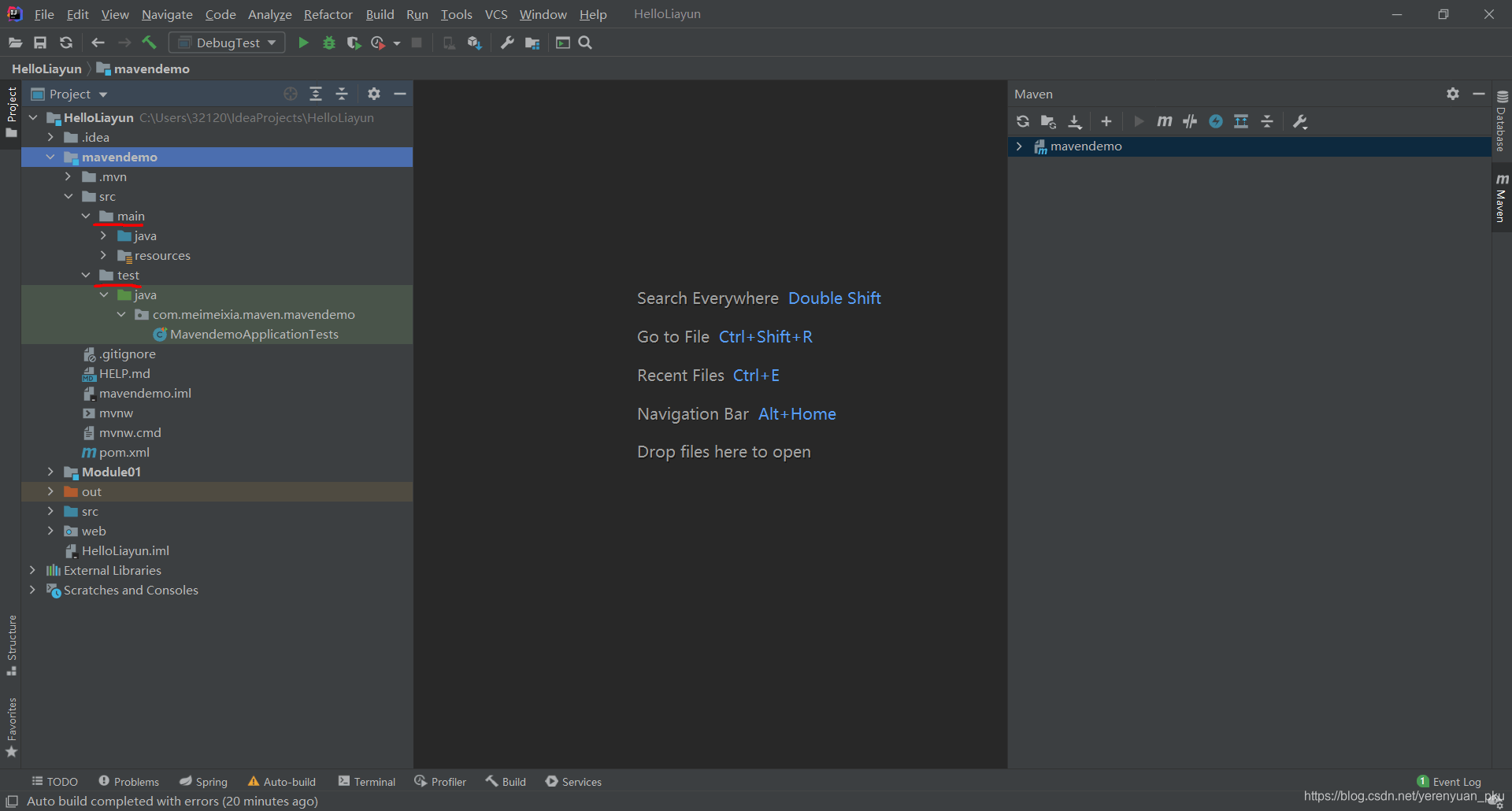Expand External Libraries node

coord(32,570)
